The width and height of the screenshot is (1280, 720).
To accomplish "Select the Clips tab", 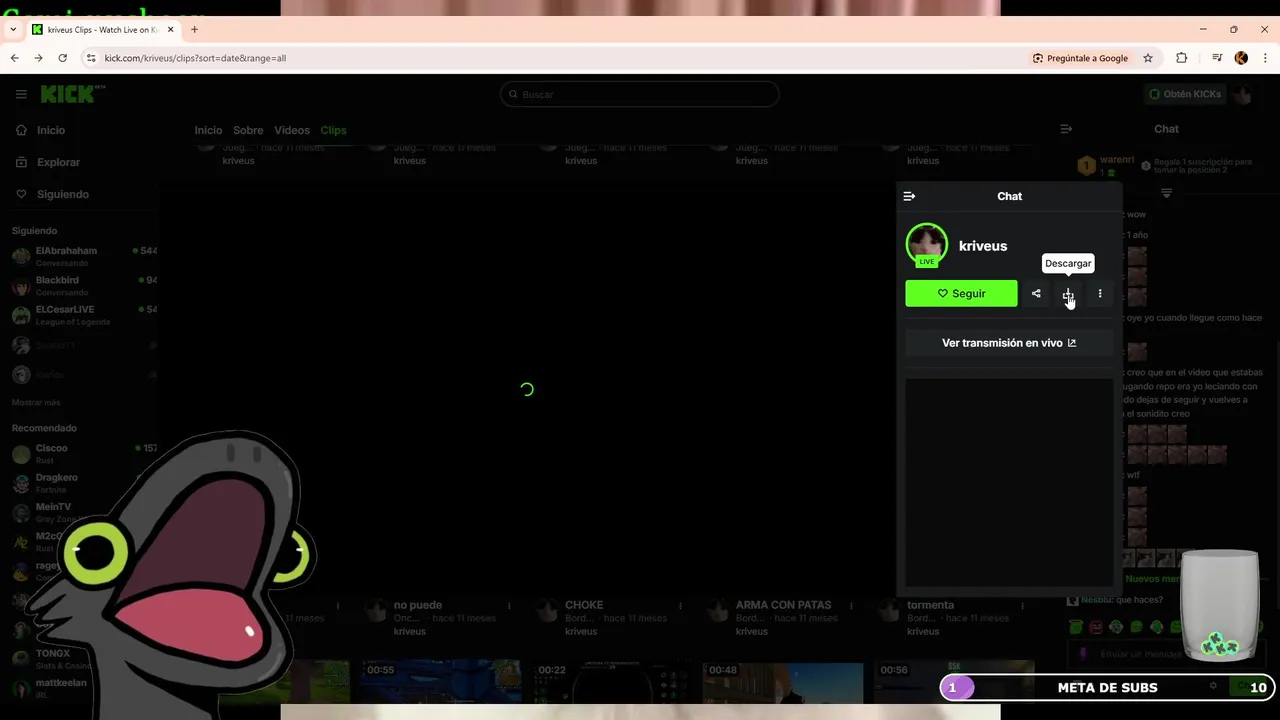I will point(333,130).
